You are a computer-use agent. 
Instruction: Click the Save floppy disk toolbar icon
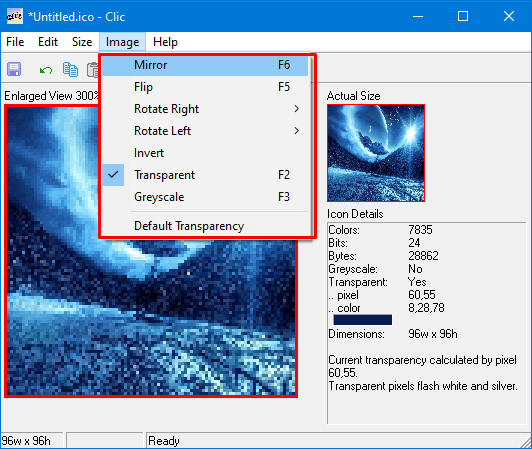(x=14, y=69)
